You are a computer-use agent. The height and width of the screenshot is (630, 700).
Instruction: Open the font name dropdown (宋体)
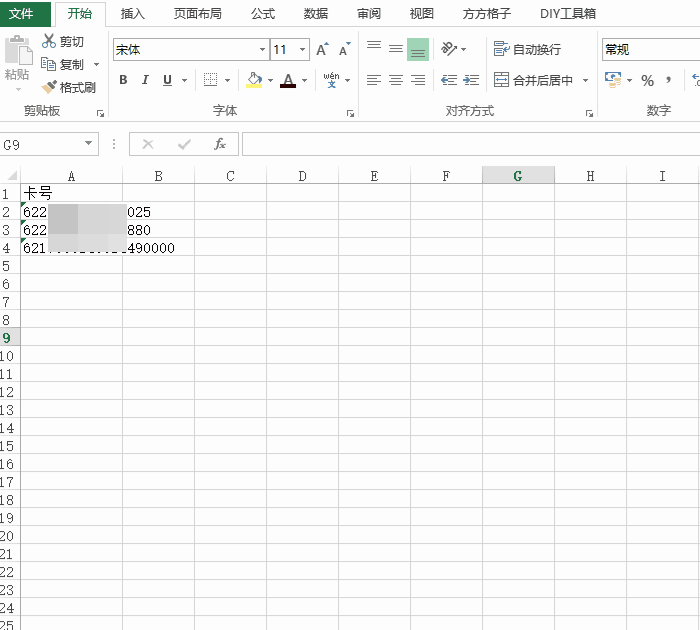pyautogui.click(x=262, y=50)
